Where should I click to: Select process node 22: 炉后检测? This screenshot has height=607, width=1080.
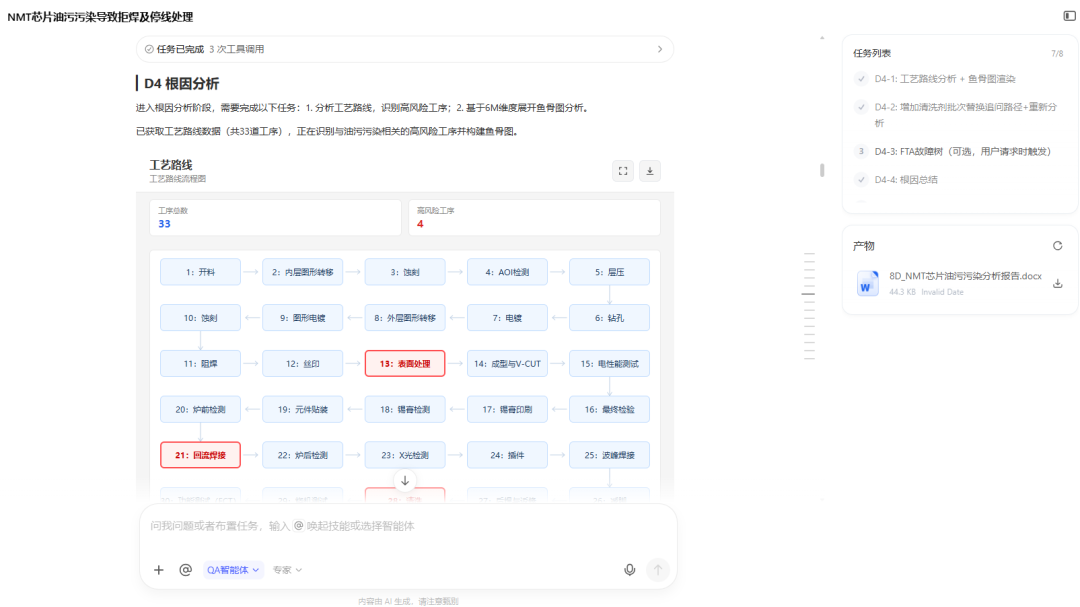click(x=302, y=455)
